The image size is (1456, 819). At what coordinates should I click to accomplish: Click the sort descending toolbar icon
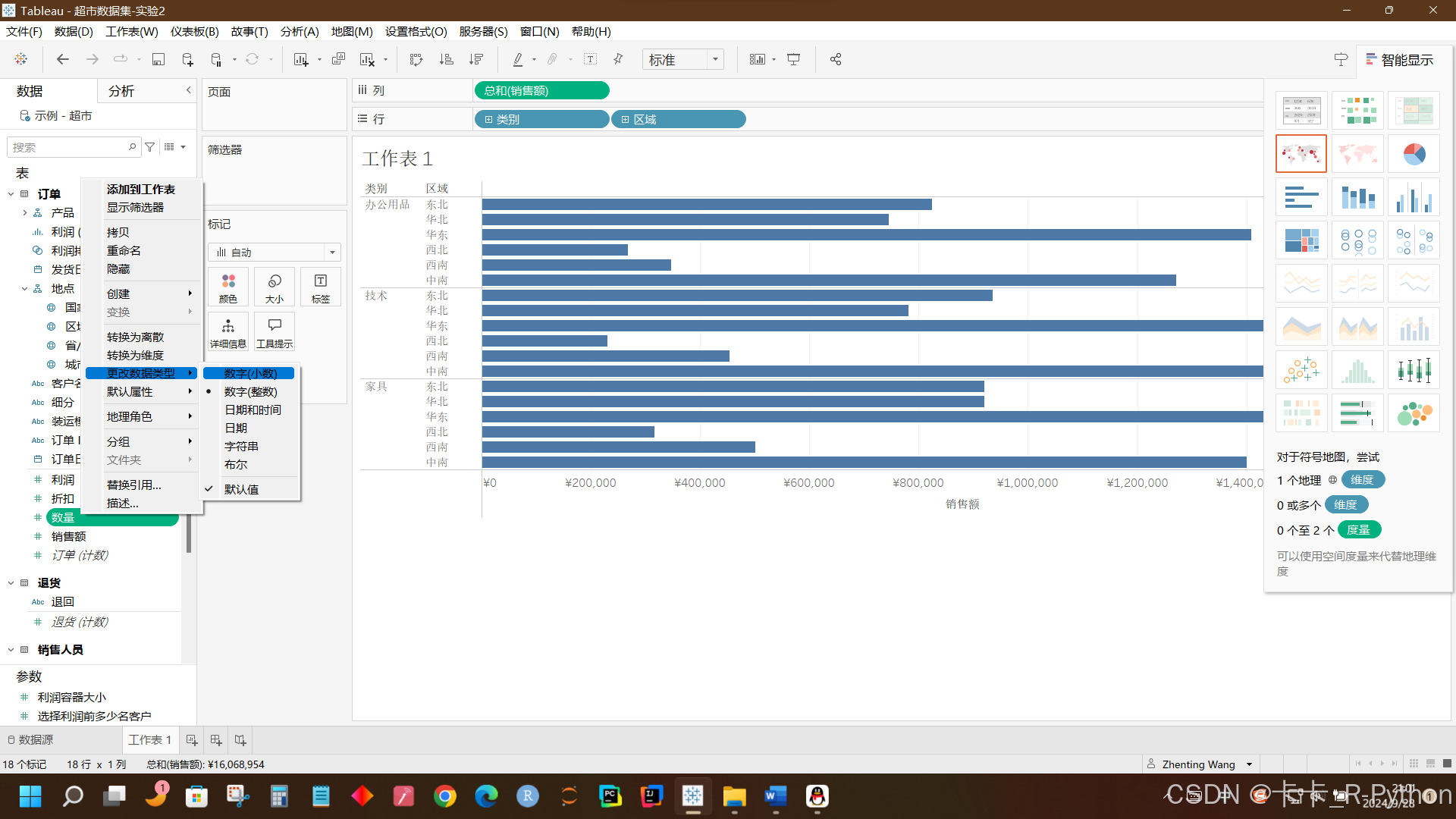(x=476, y=59)
